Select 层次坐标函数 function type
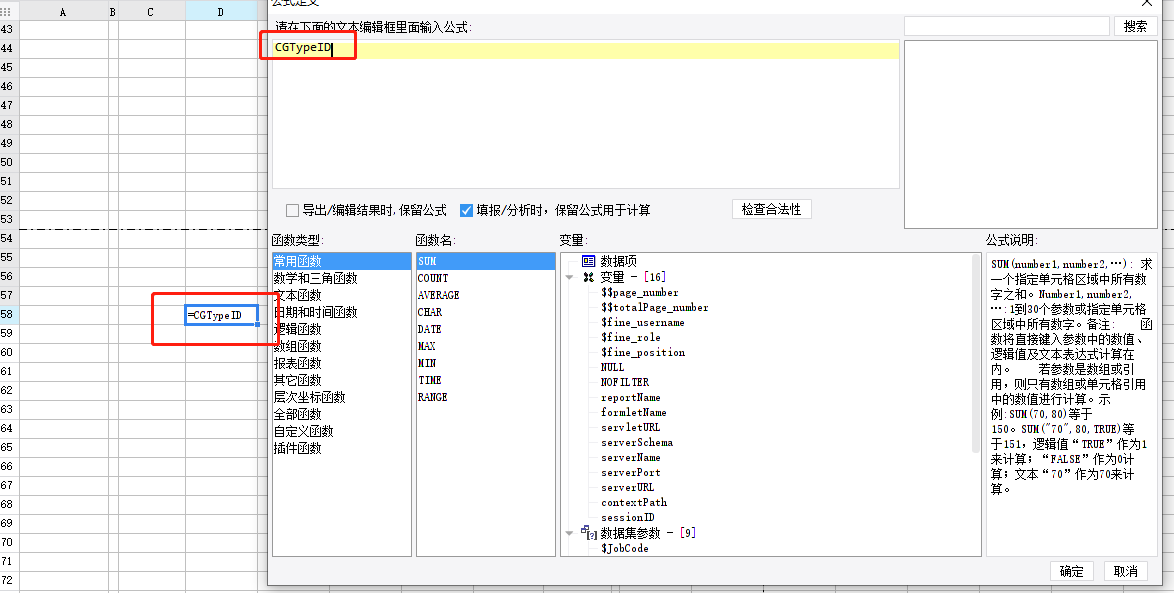The image size is (1174, 593). (341, 398)
